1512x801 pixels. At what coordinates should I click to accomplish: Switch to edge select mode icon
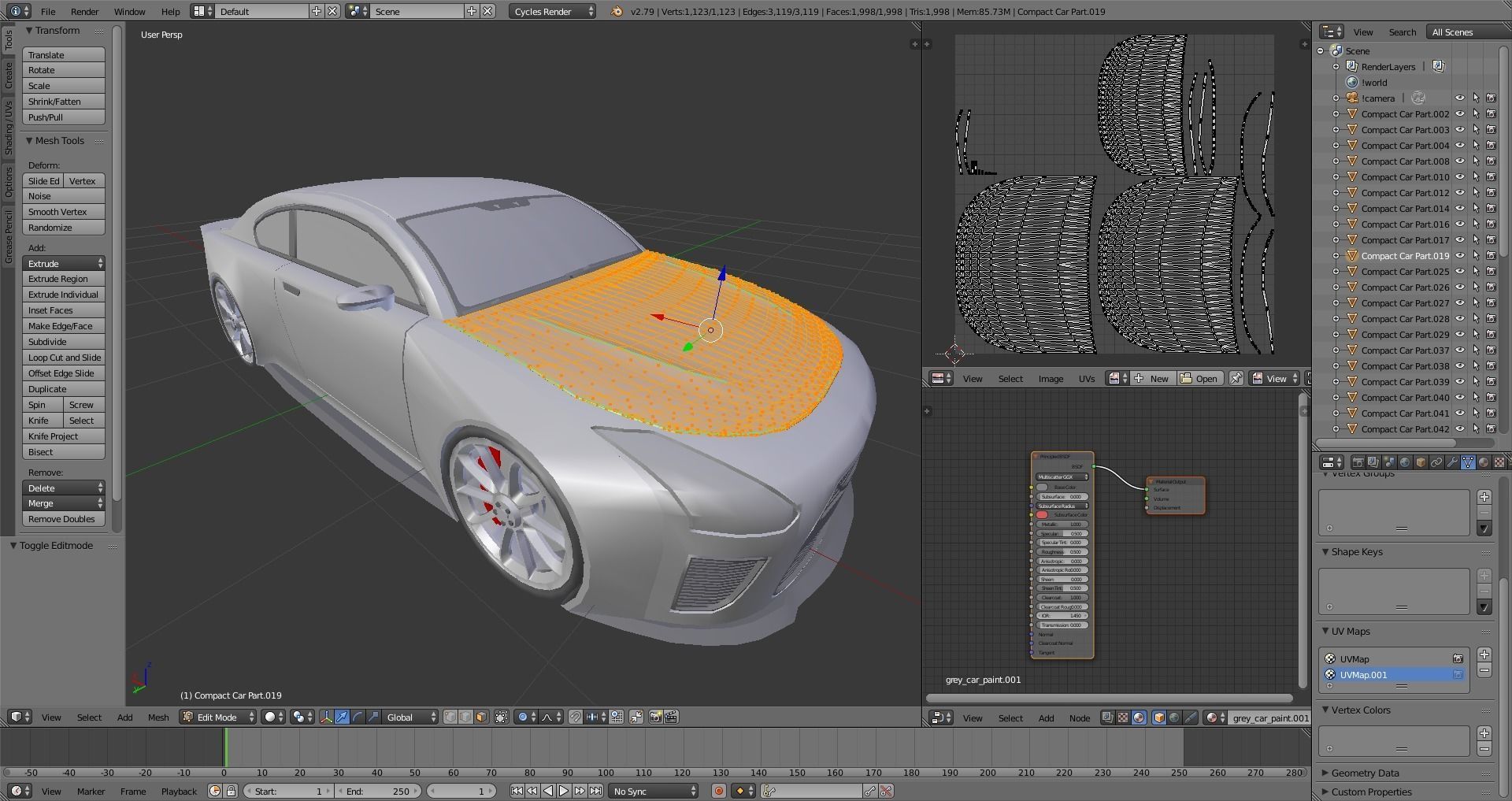[x=465, y=717]
